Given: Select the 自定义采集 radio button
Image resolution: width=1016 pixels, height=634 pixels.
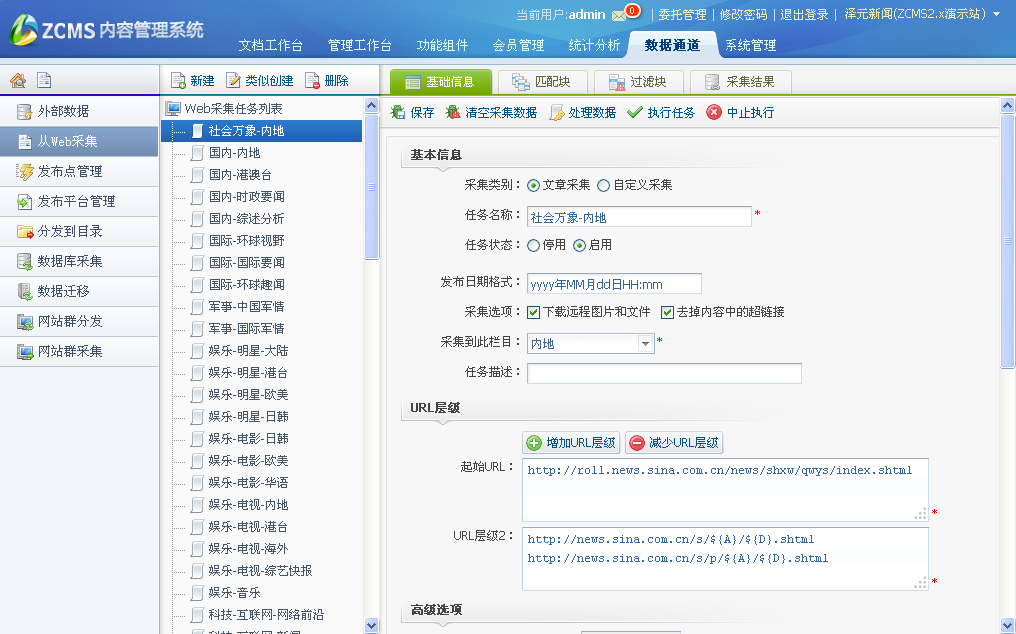Looking at the screenshot, I should tap(603, 185).
